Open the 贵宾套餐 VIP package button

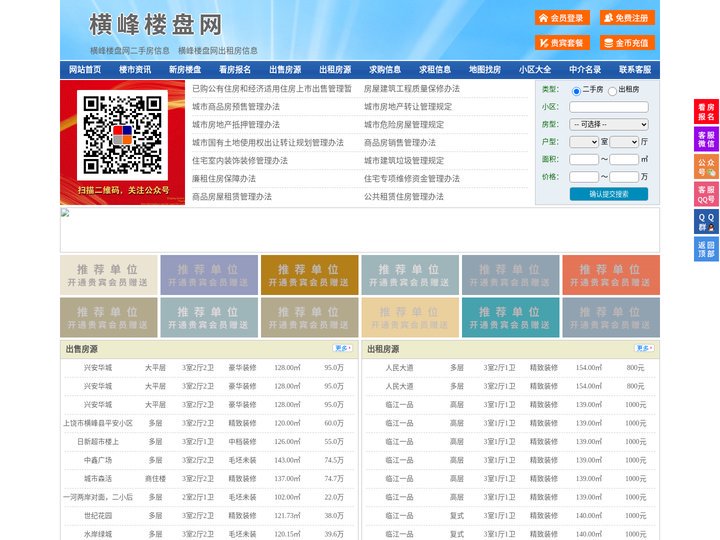click(x=562, y=43)
